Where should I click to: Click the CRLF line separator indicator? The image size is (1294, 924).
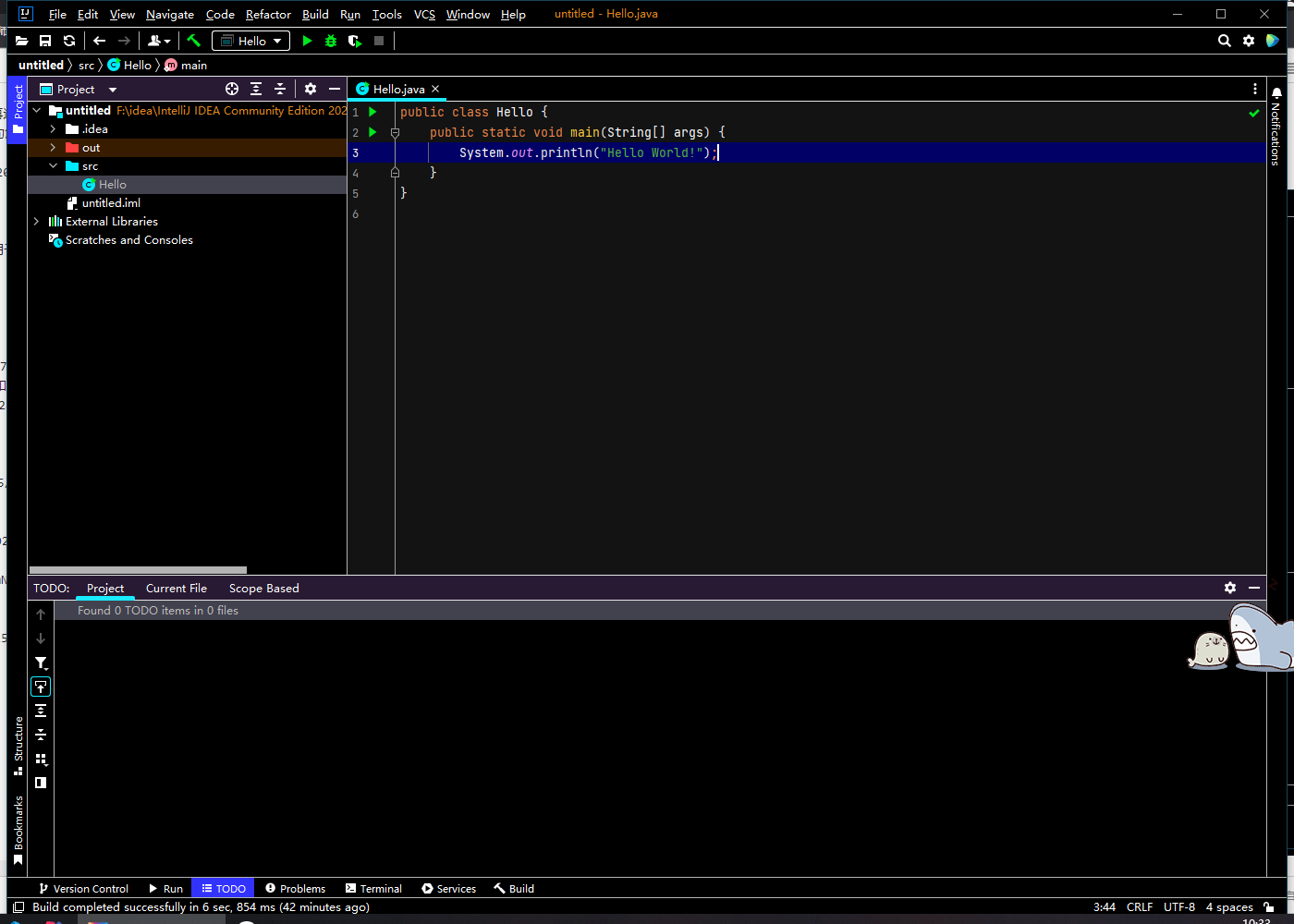[x=1140, y=907]
